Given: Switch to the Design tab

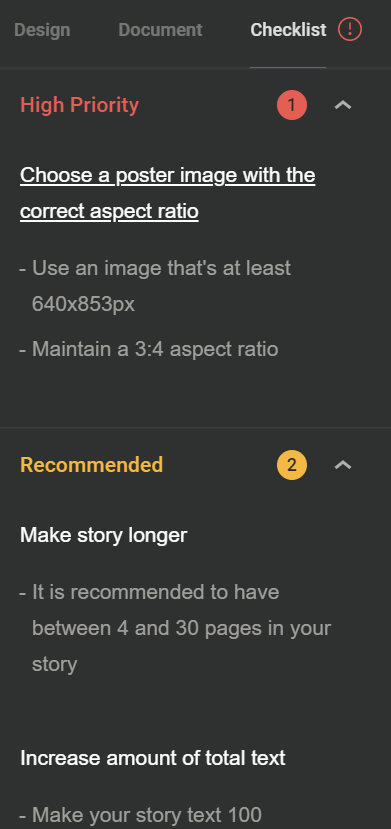Looking at the screenshot, I should 42,30.
